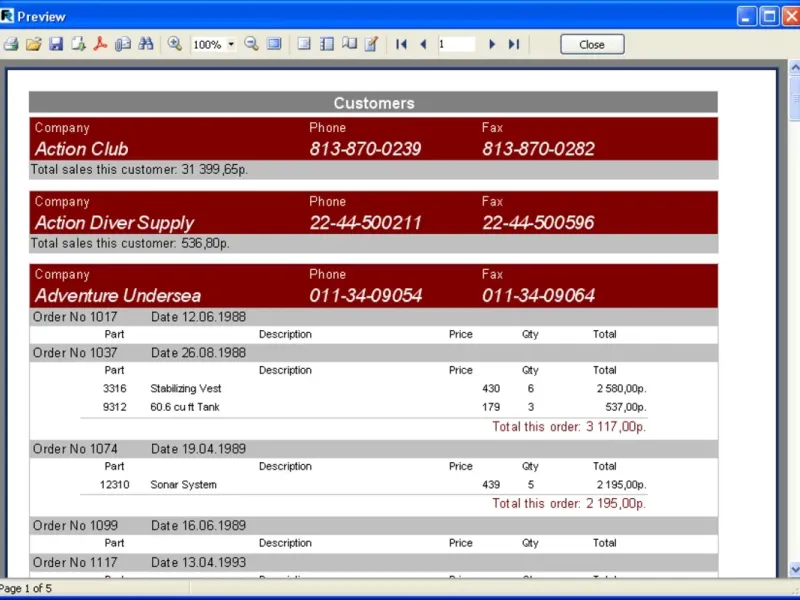Click the Edit page icon
Image resolution: width=800 pixels, height=600 pixels.
pos(371,44)
